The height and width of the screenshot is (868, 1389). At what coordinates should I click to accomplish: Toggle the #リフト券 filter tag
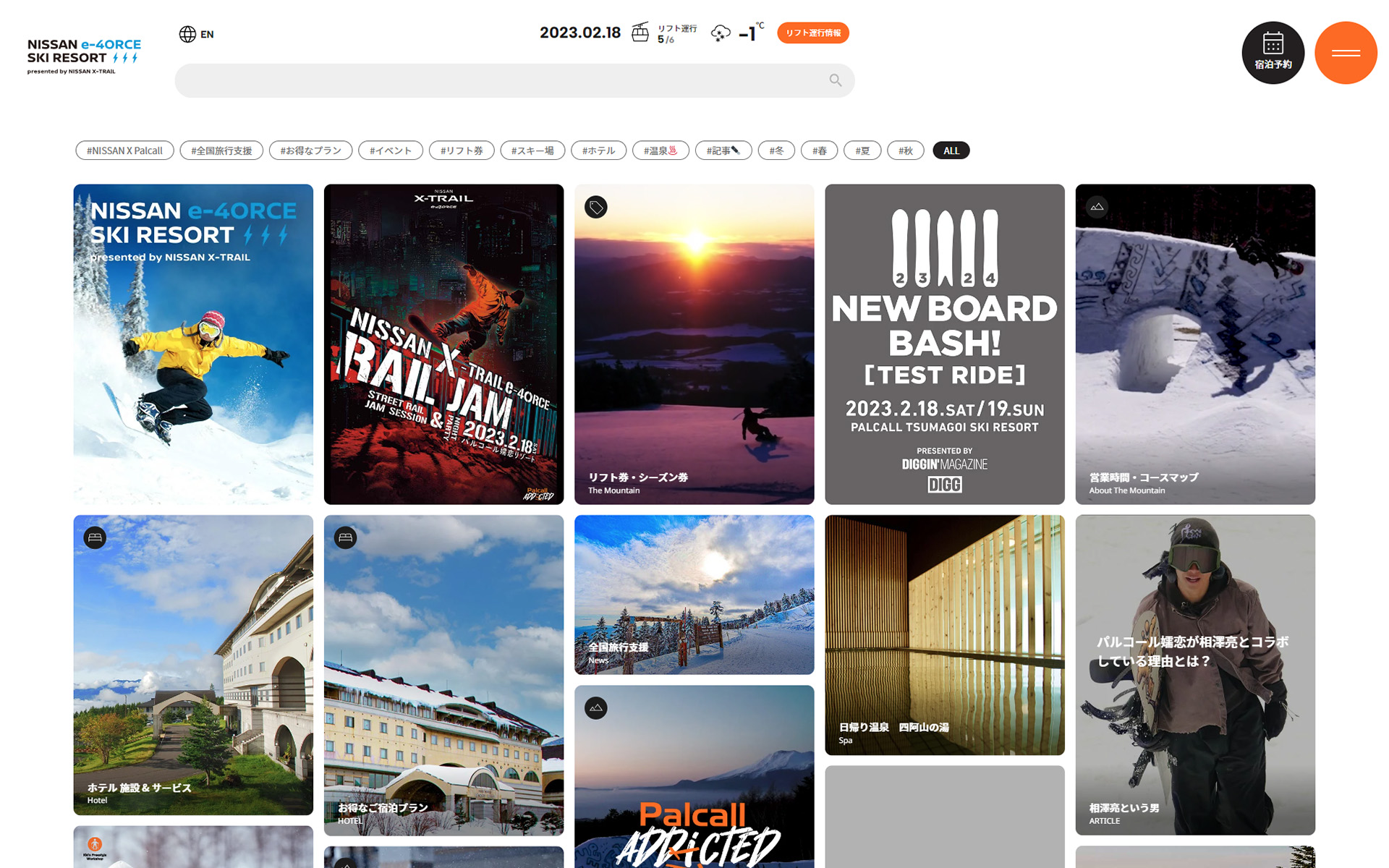tap(461, 150)
